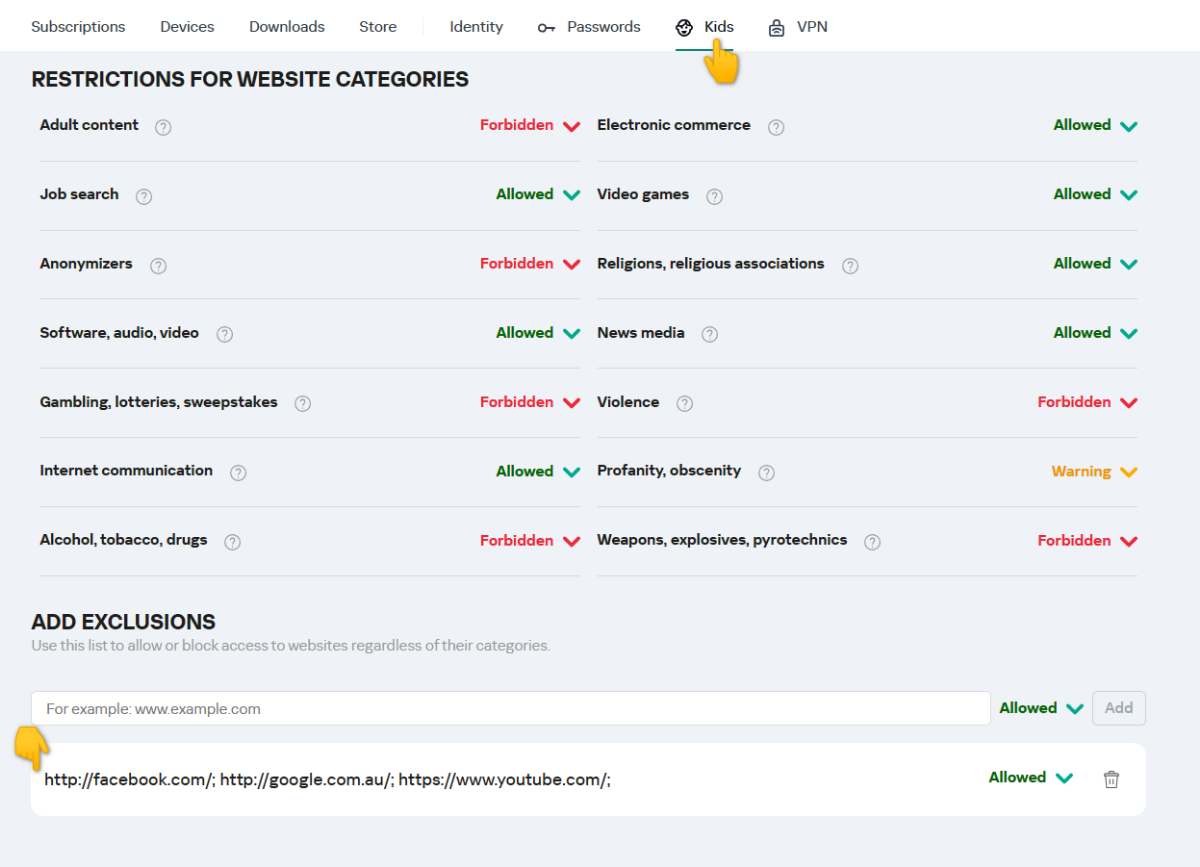Switch to the Passwords tab
This screenshot has width=1200, height=867.
[589, 27]
